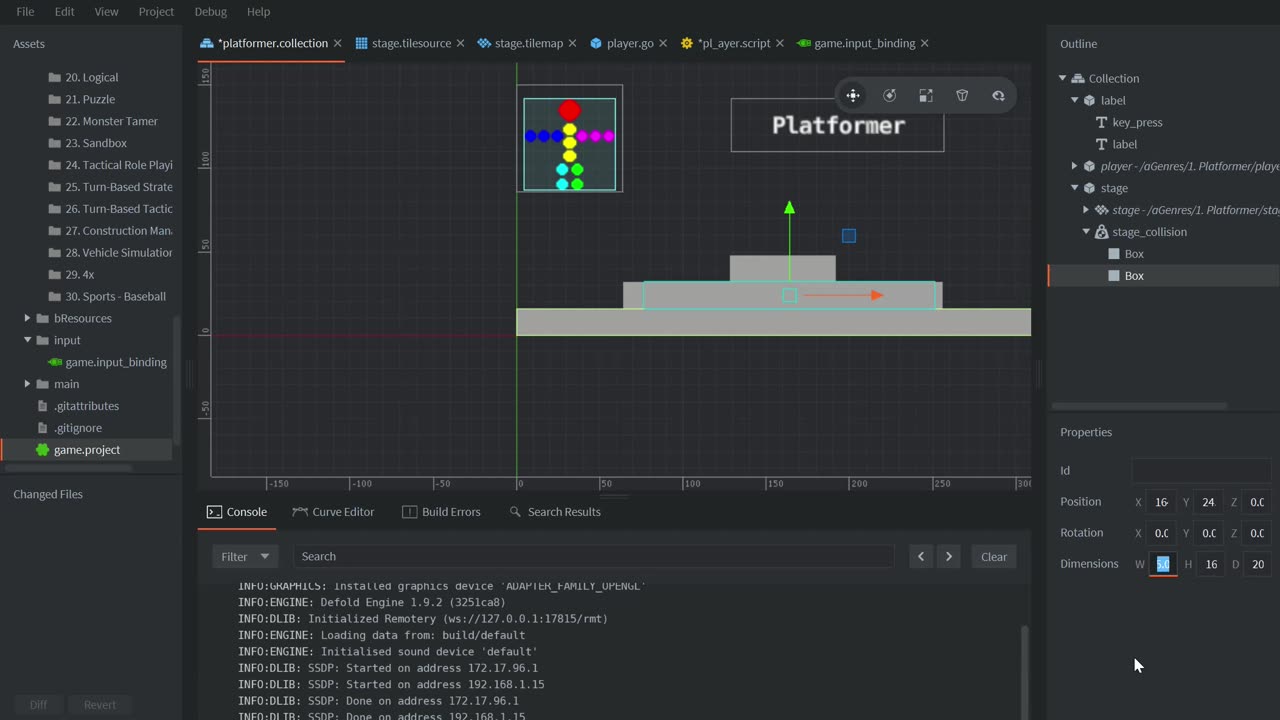1280x720 pixels.
Task: Open the console Filter dropdown
Action: (245, 557)
